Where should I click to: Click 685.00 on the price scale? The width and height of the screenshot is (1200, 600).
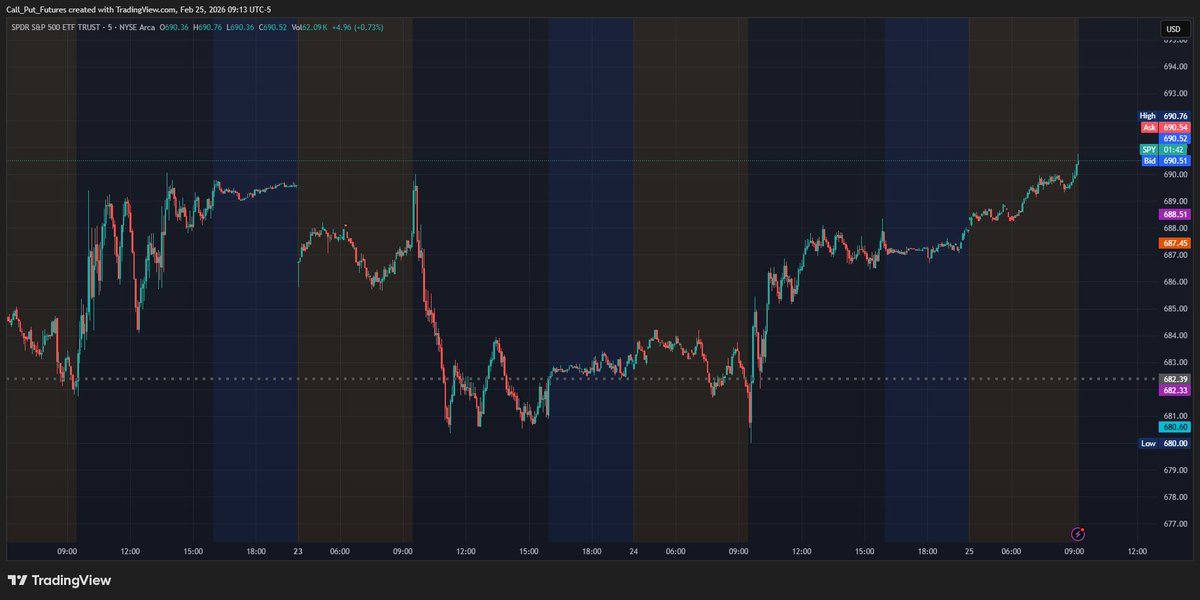[x=1175, y=309]
